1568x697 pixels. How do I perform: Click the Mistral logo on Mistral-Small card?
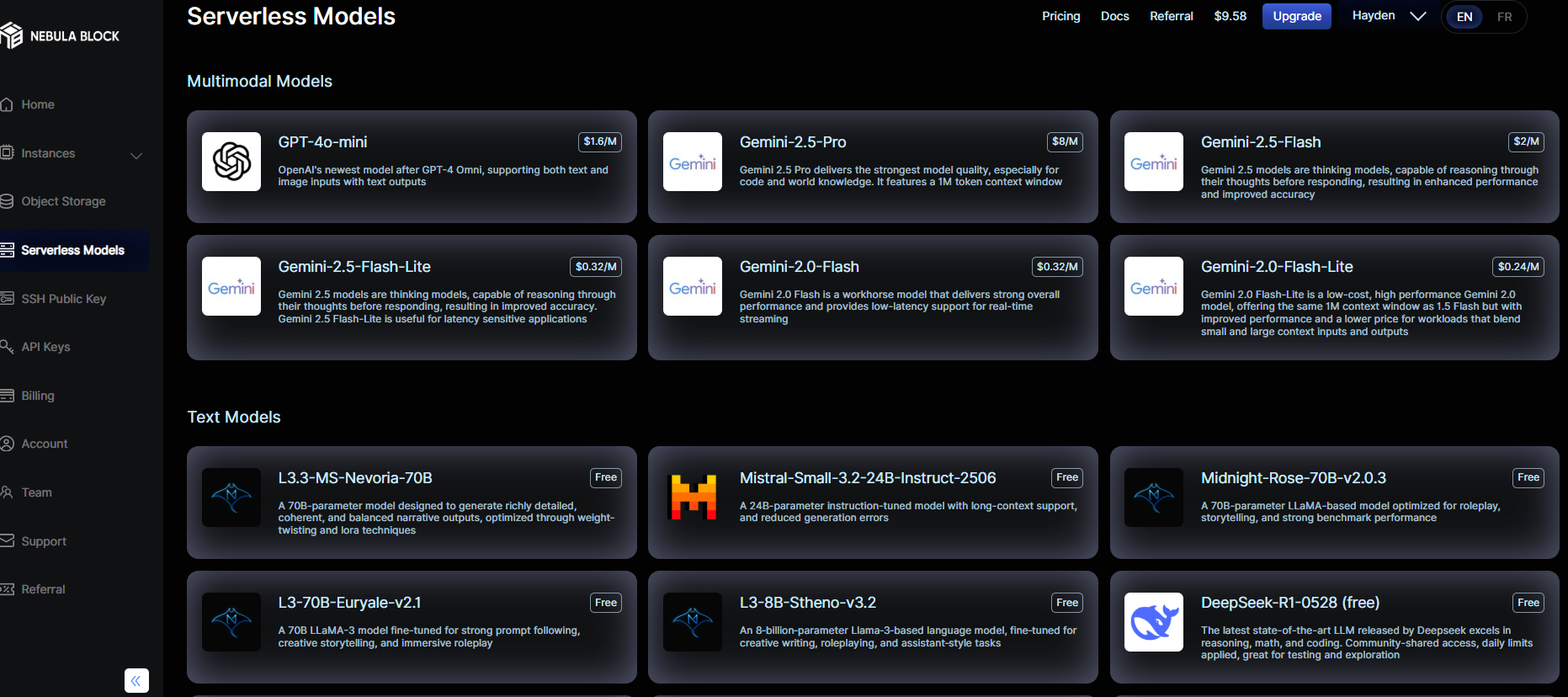693,497
